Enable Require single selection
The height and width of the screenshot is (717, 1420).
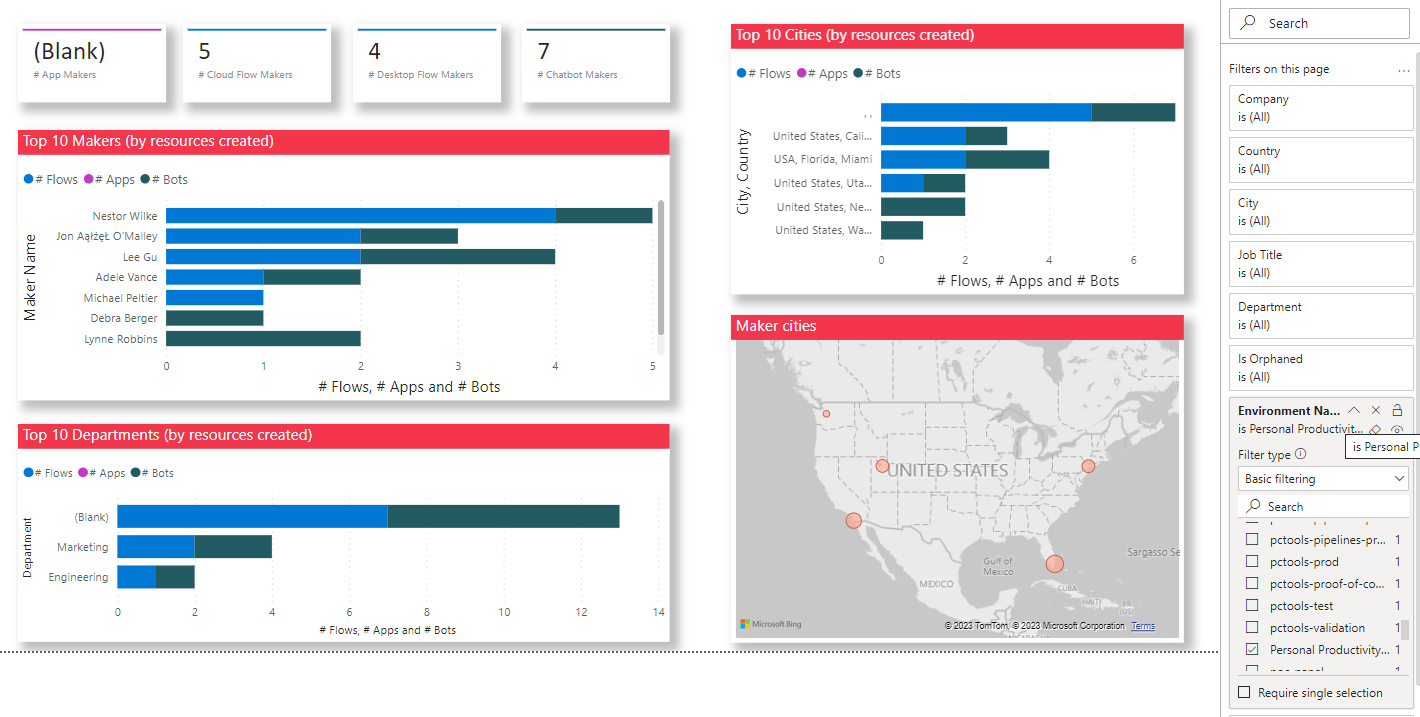[x=1244, y=692]
